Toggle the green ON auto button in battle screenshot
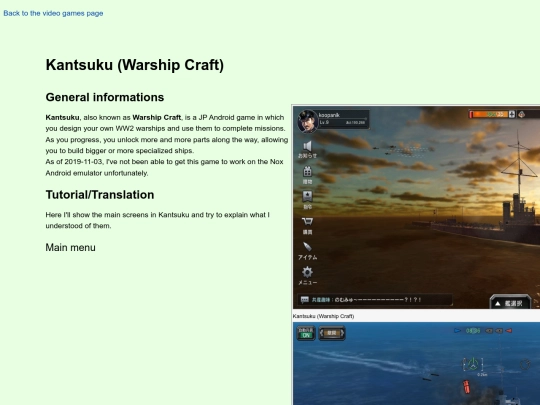 306,333
